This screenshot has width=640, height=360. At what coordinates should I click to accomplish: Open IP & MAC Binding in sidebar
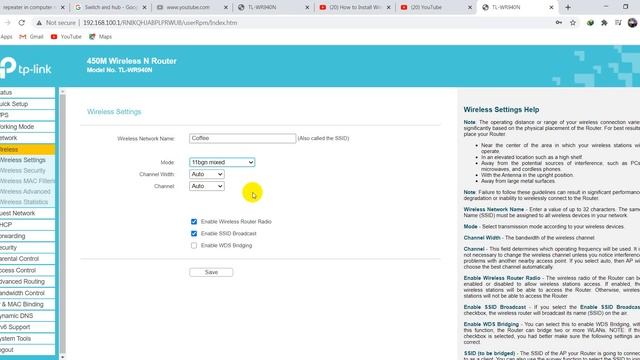27,304
